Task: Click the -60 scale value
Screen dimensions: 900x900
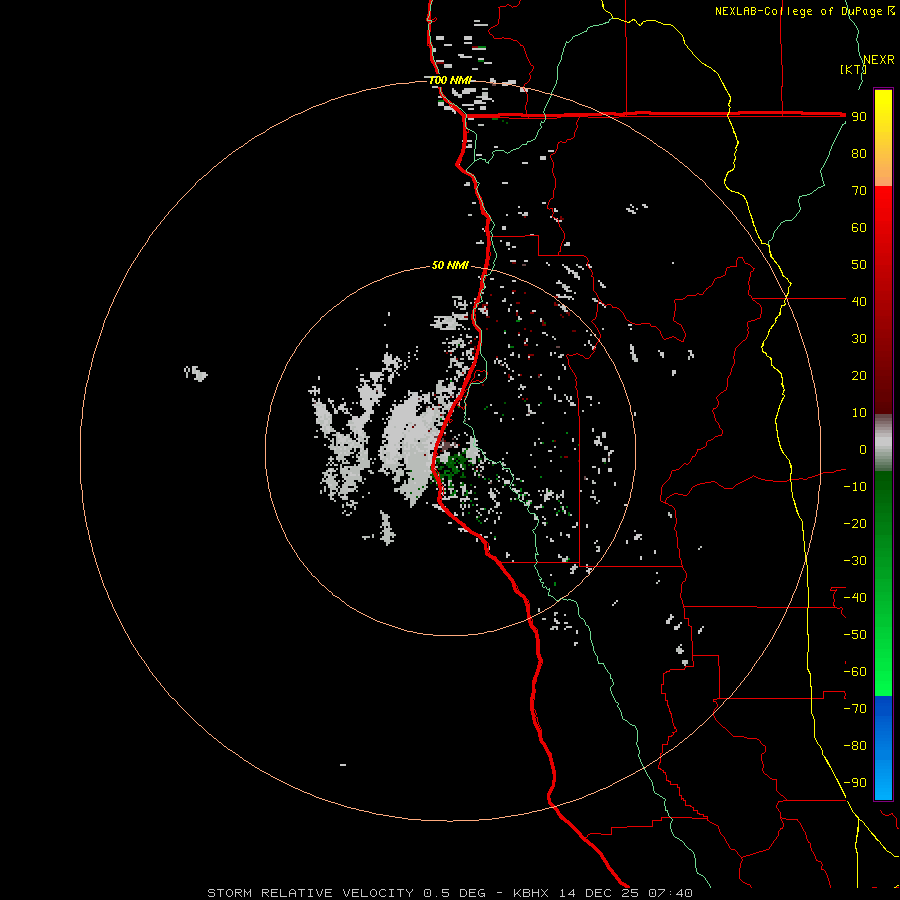Action: click(855, 672)
